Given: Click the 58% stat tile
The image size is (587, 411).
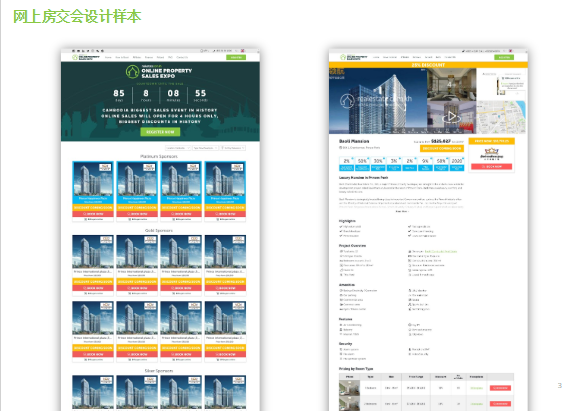Looking at the screenshot, I should click(441, 164).
